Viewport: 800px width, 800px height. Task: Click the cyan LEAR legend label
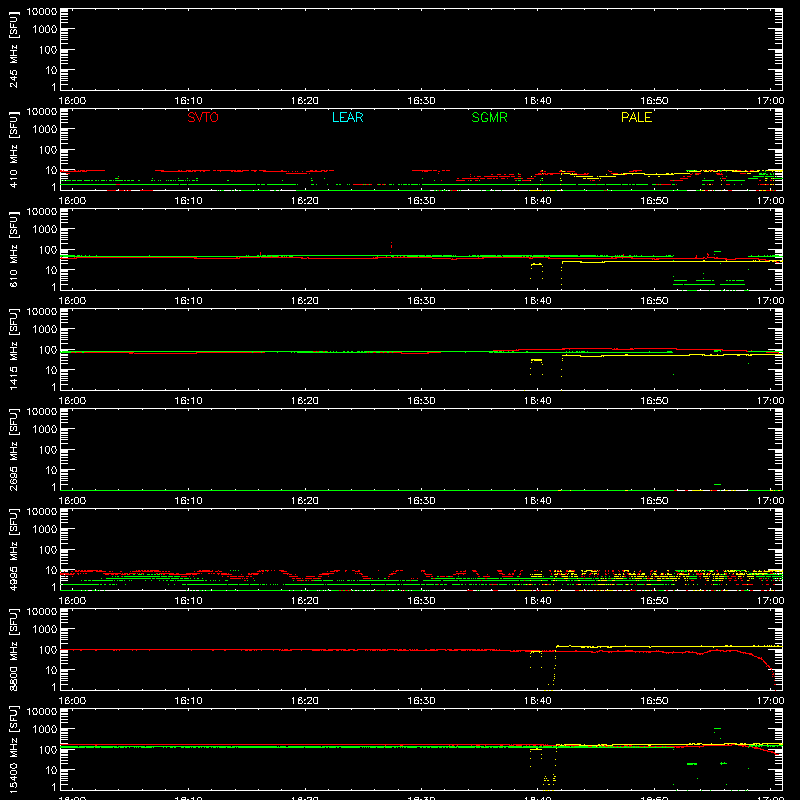click(347, 117)
